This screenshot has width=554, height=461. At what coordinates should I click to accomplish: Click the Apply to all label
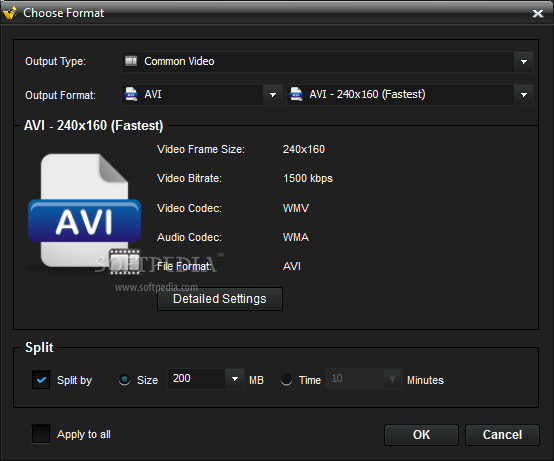[84, 434]
